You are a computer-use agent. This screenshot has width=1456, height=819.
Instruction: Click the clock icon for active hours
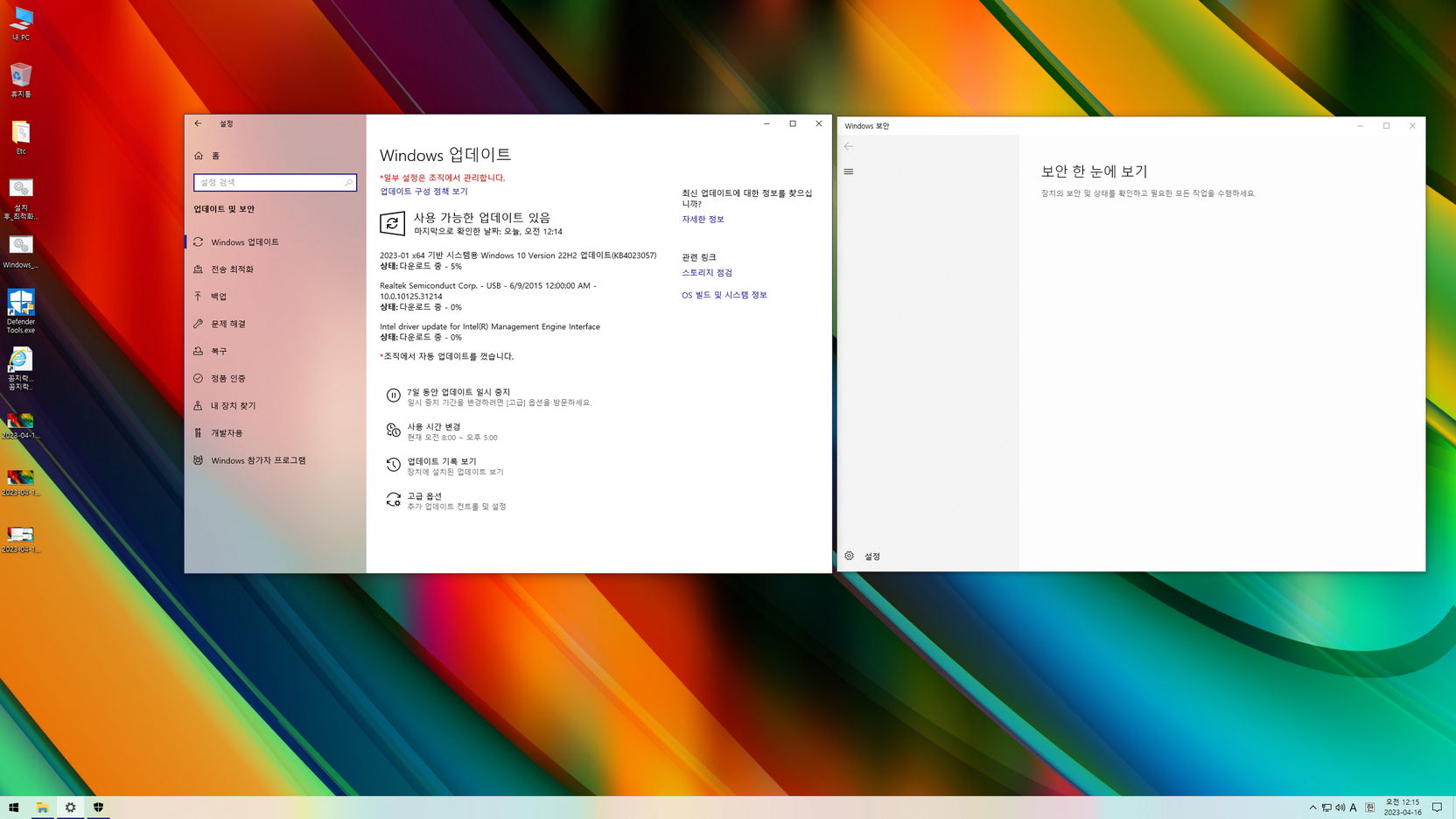393,430
